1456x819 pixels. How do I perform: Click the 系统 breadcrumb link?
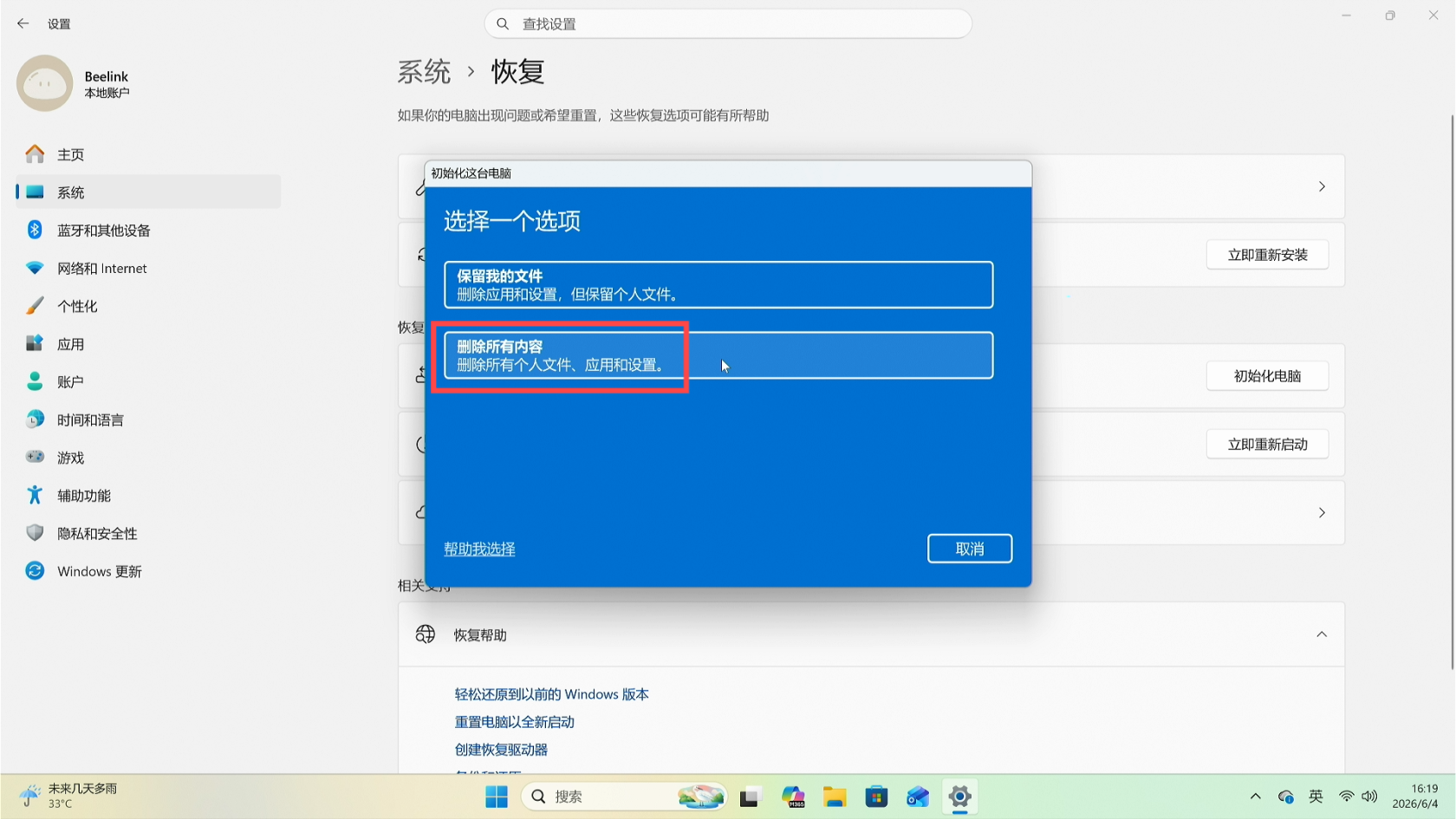(x=424, y=72)
